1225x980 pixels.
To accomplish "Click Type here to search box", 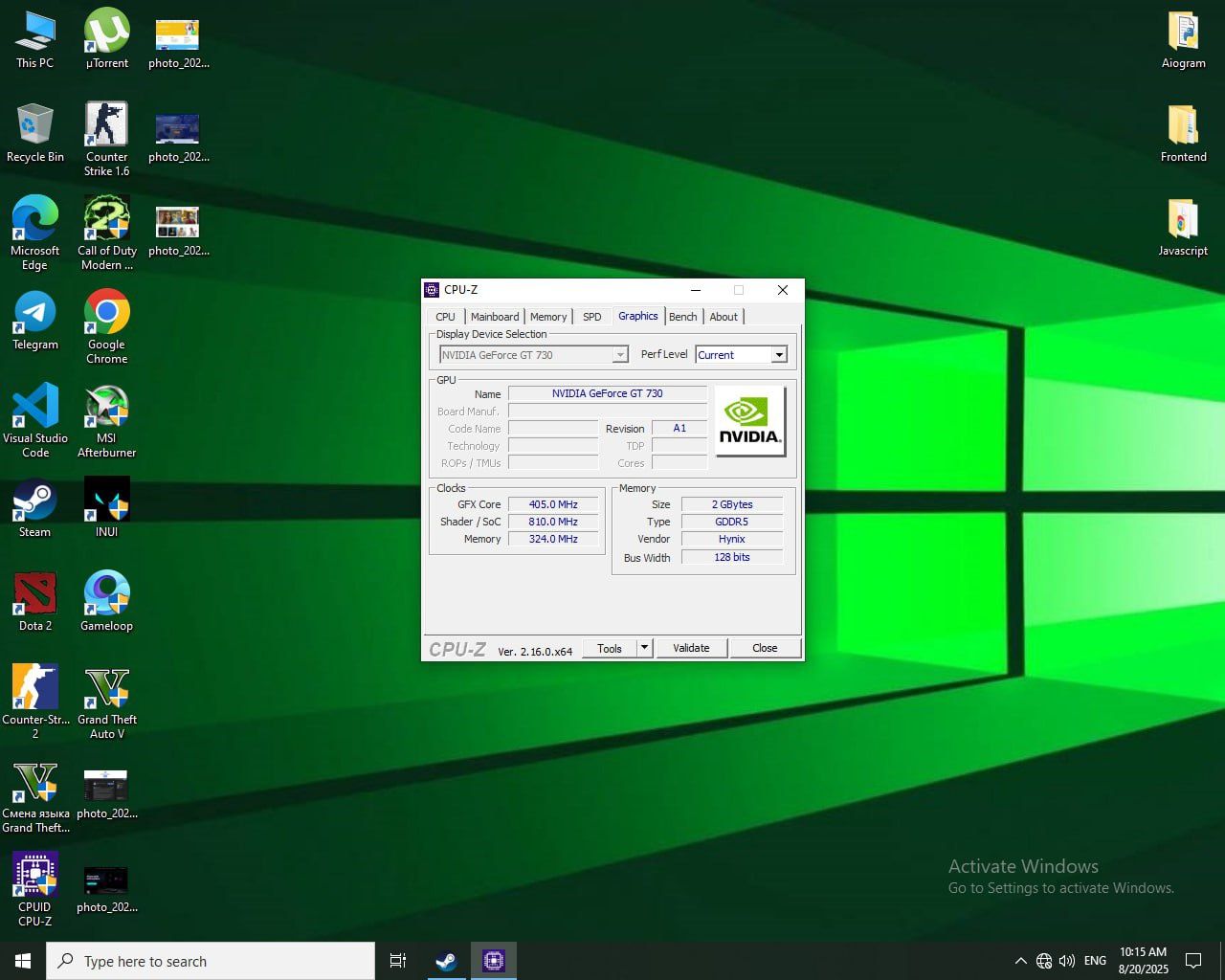I will tap(211, 961).
